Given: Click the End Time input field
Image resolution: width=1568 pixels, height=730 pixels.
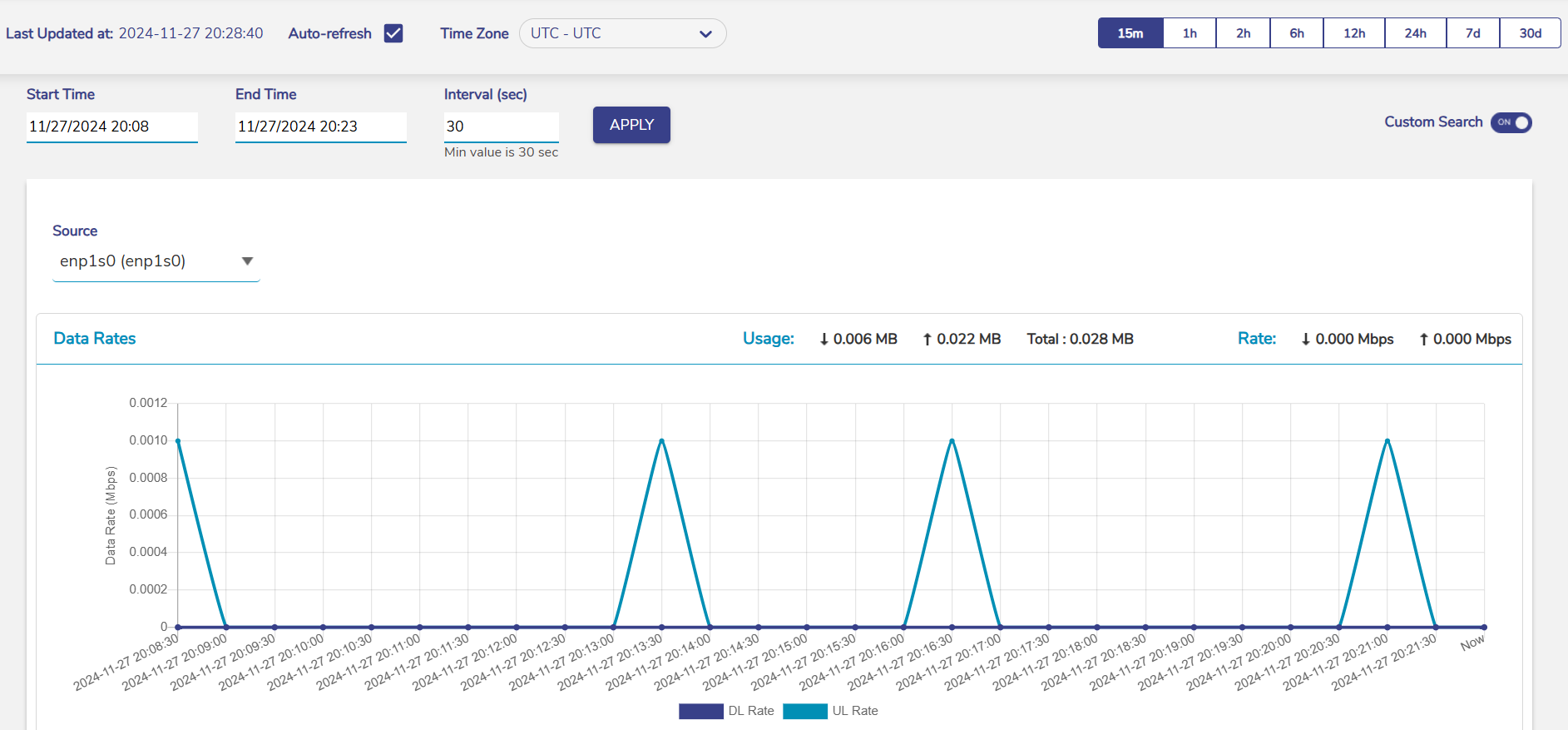Looking at the screenshot, I should click(x=320, y=127).
